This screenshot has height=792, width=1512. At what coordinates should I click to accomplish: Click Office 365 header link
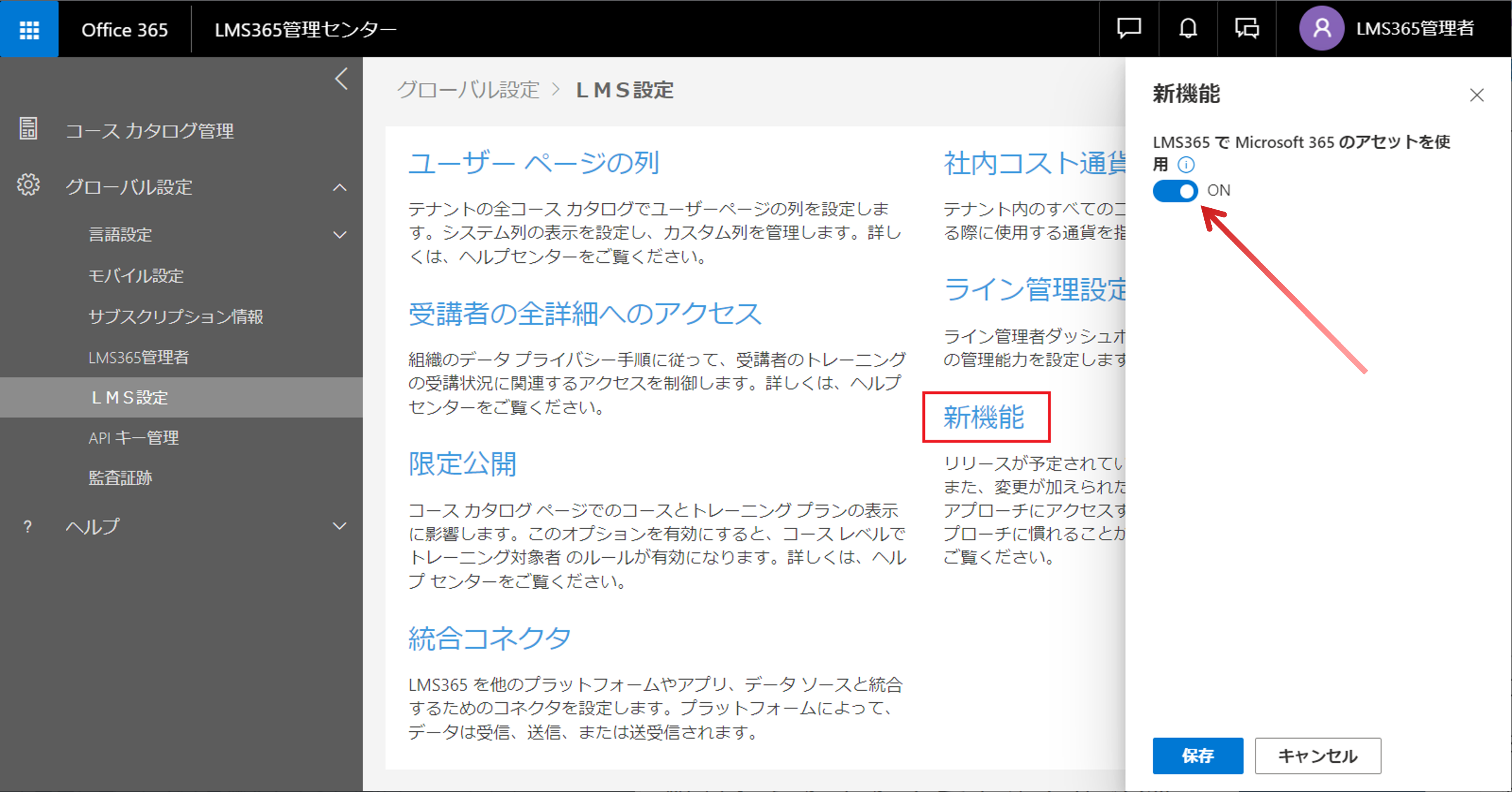(124, 29)
